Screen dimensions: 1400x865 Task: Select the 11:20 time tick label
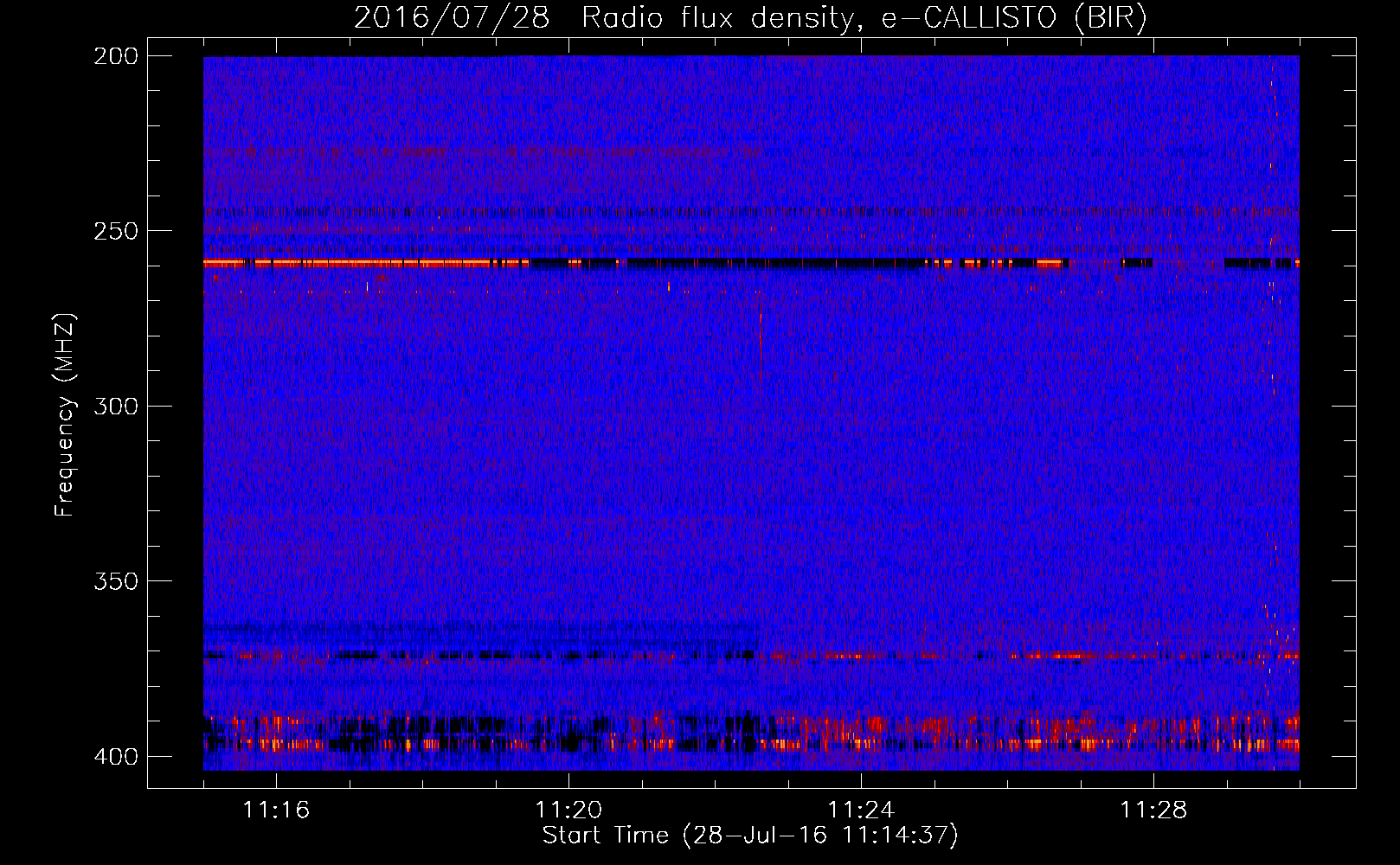(568, 811)
